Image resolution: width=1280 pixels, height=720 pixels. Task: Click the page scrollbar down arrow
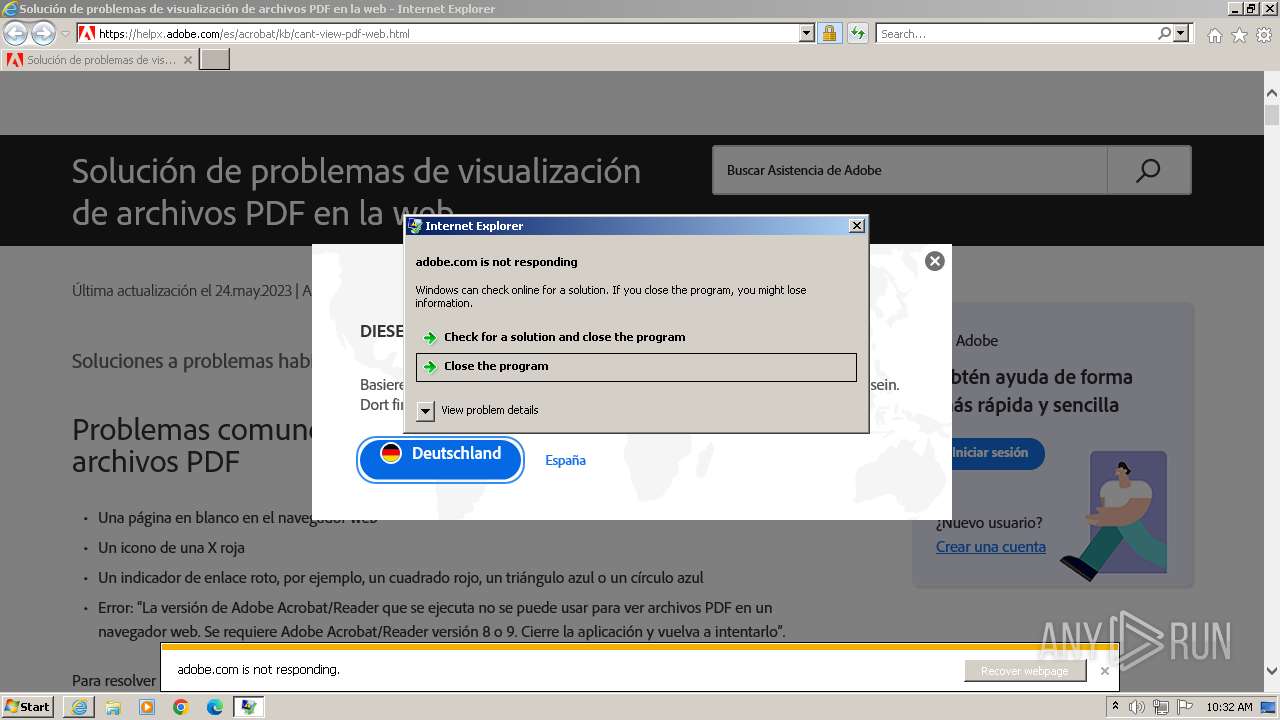pyautogui.click(x=1272, y=672)
